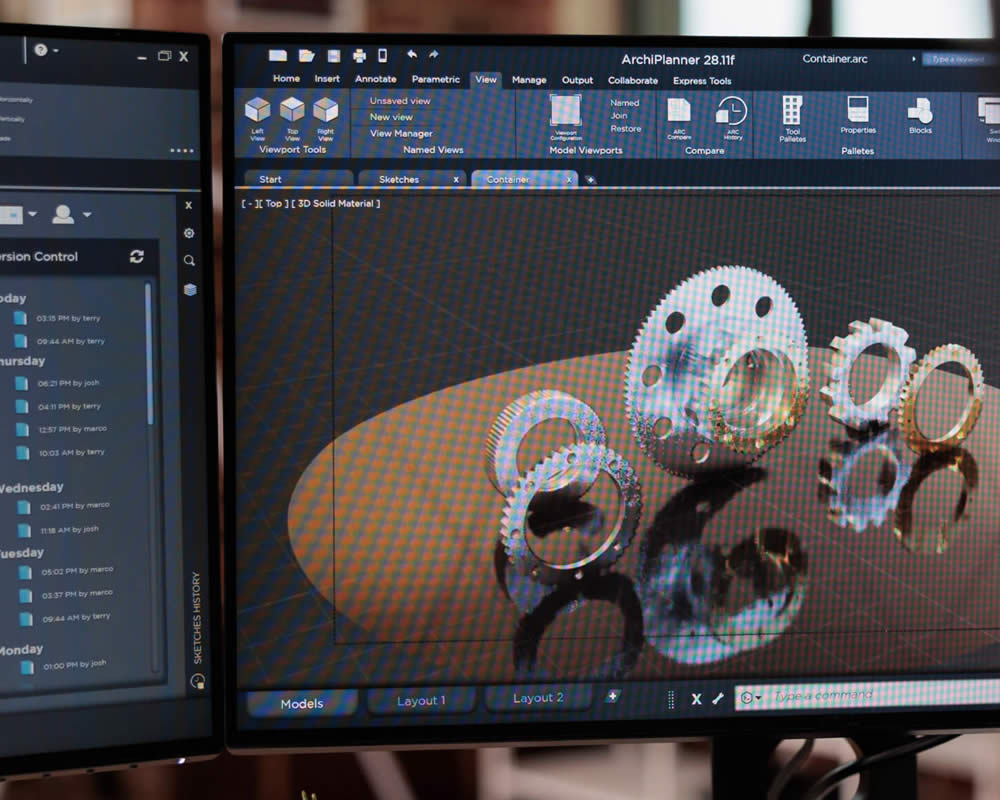Switch to the Output ribbon tab

(577, 80)
